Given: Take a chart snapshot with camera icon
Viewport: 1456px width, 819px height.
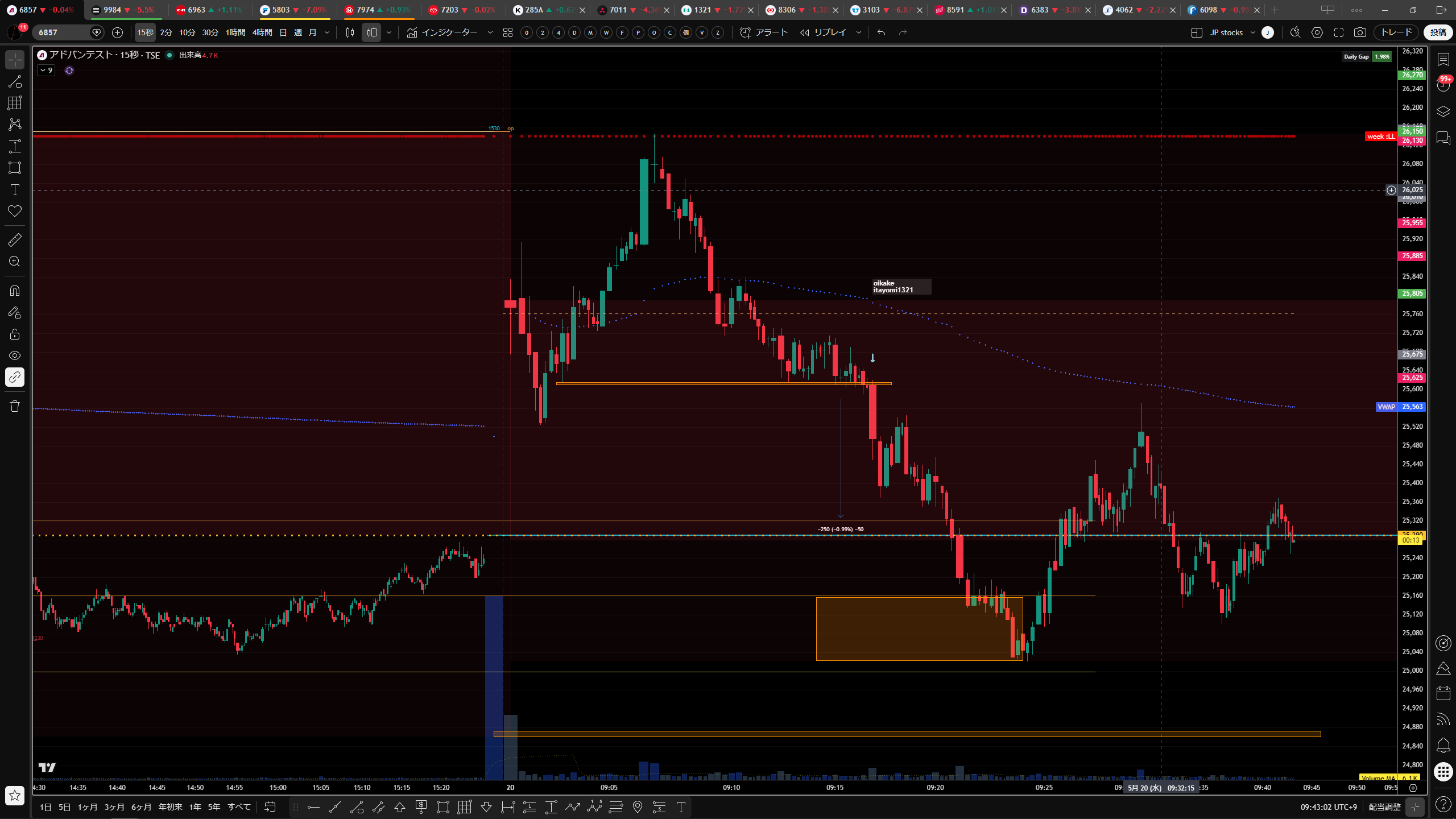Looking at the screenshot, I should (1360, 32).
